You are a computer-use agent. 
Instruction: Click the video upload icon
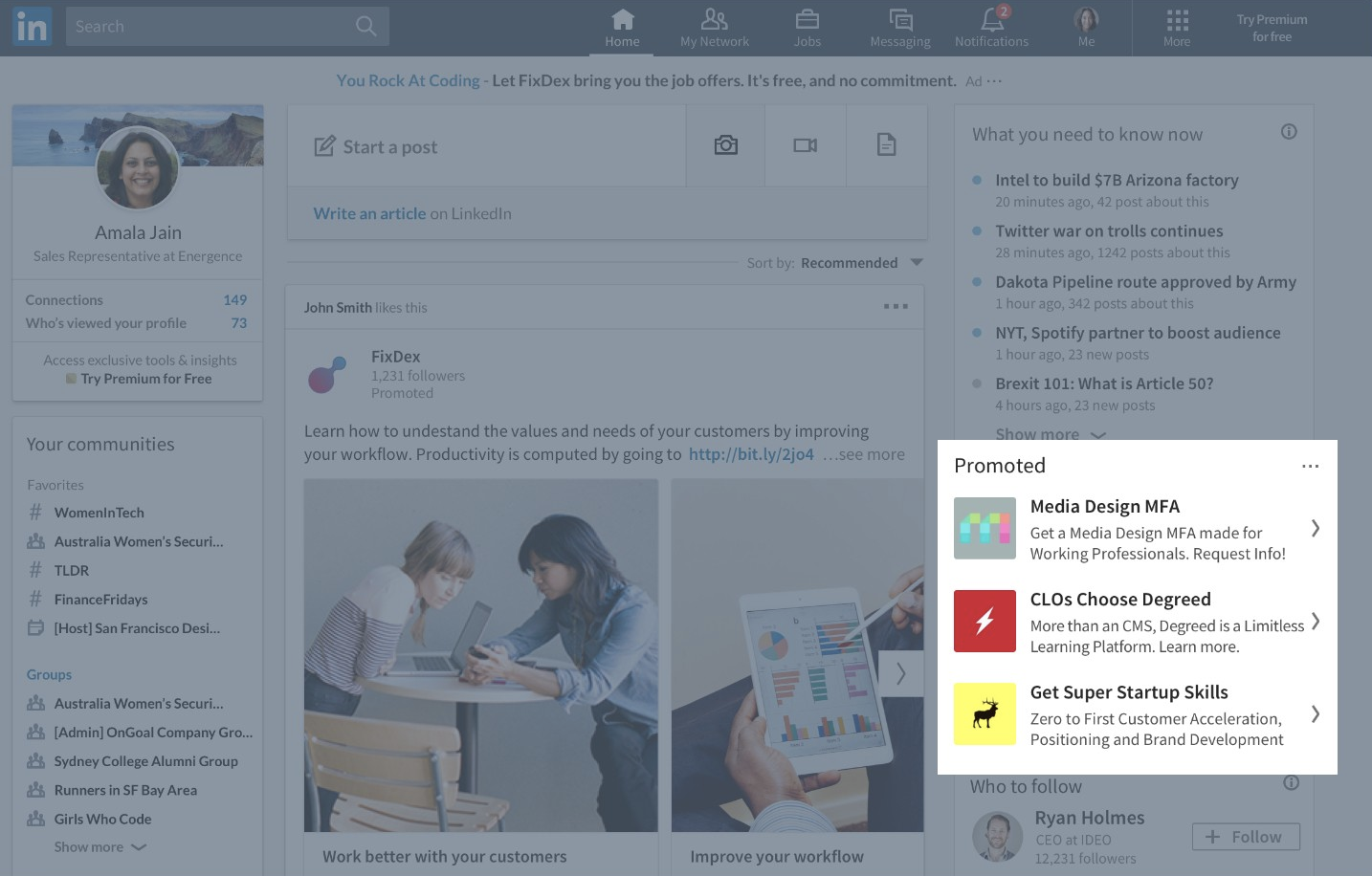coord(806,145)
